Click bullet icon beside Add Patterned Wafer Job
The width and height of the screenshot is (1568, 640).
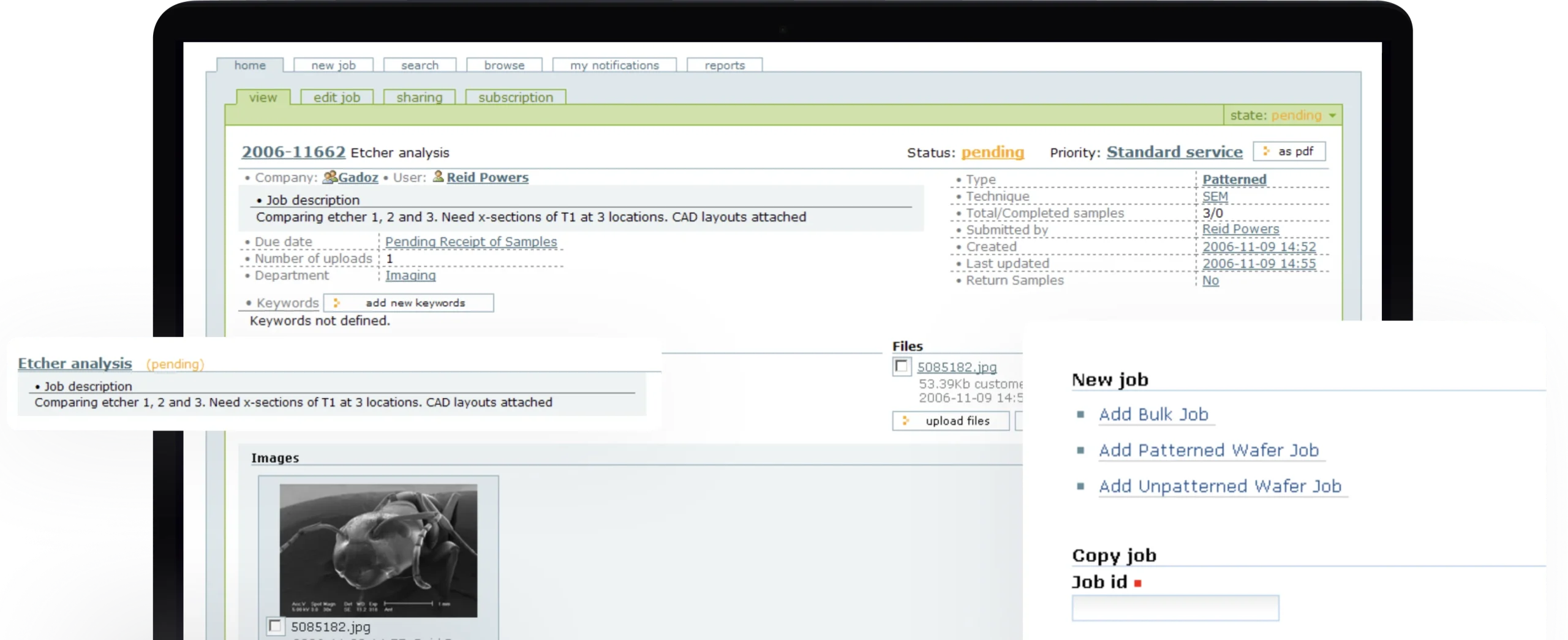click(x=1080, y=451)
